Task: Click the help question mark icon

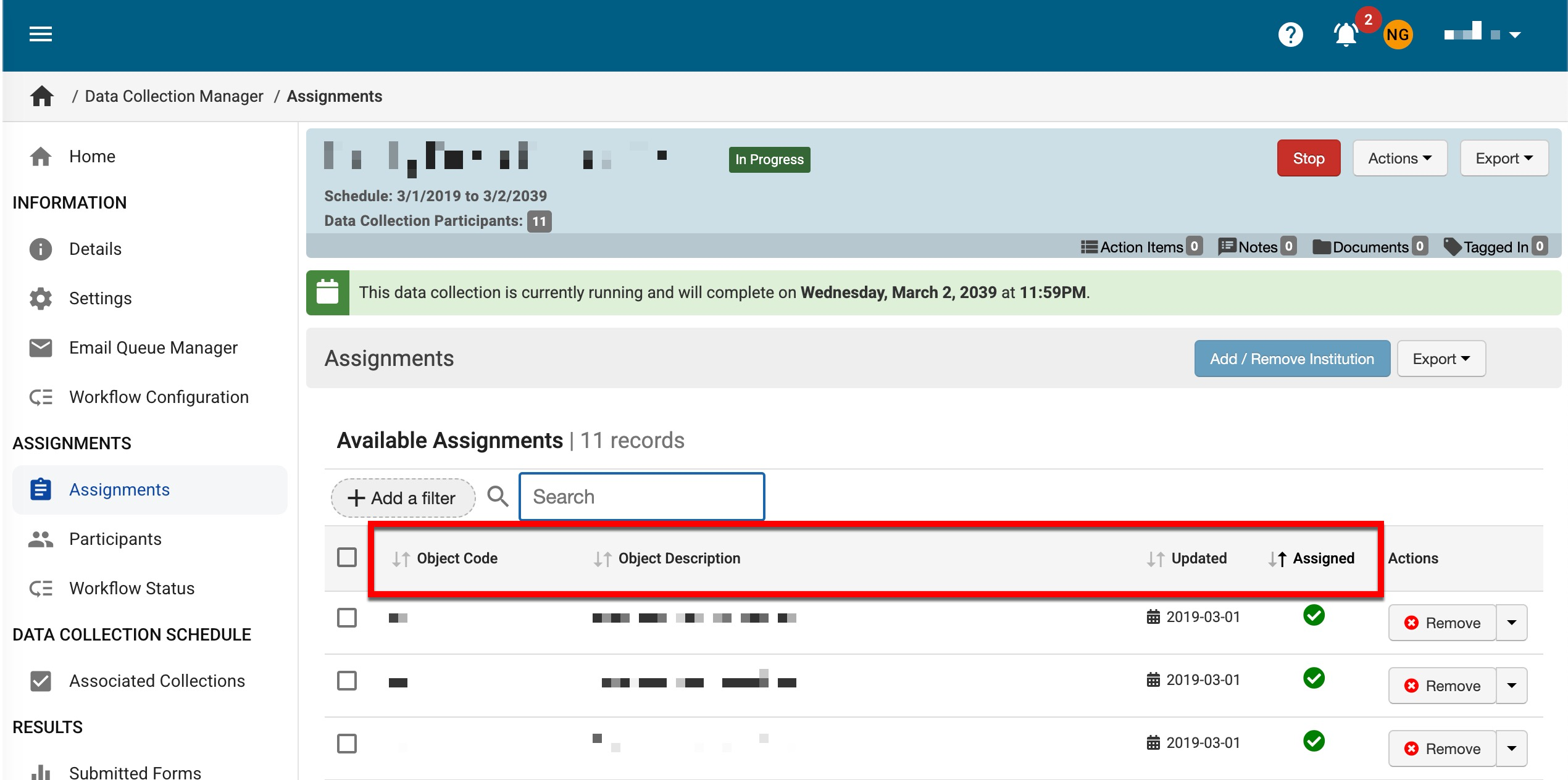Action: tap(1290, 35)
